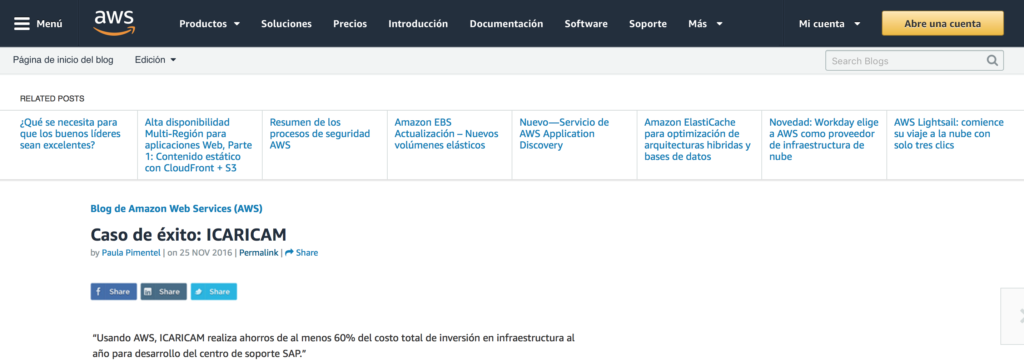Click the Abre una cuenta button
The width and height of the screenshot is (1024, 362).
pos(942,24)
